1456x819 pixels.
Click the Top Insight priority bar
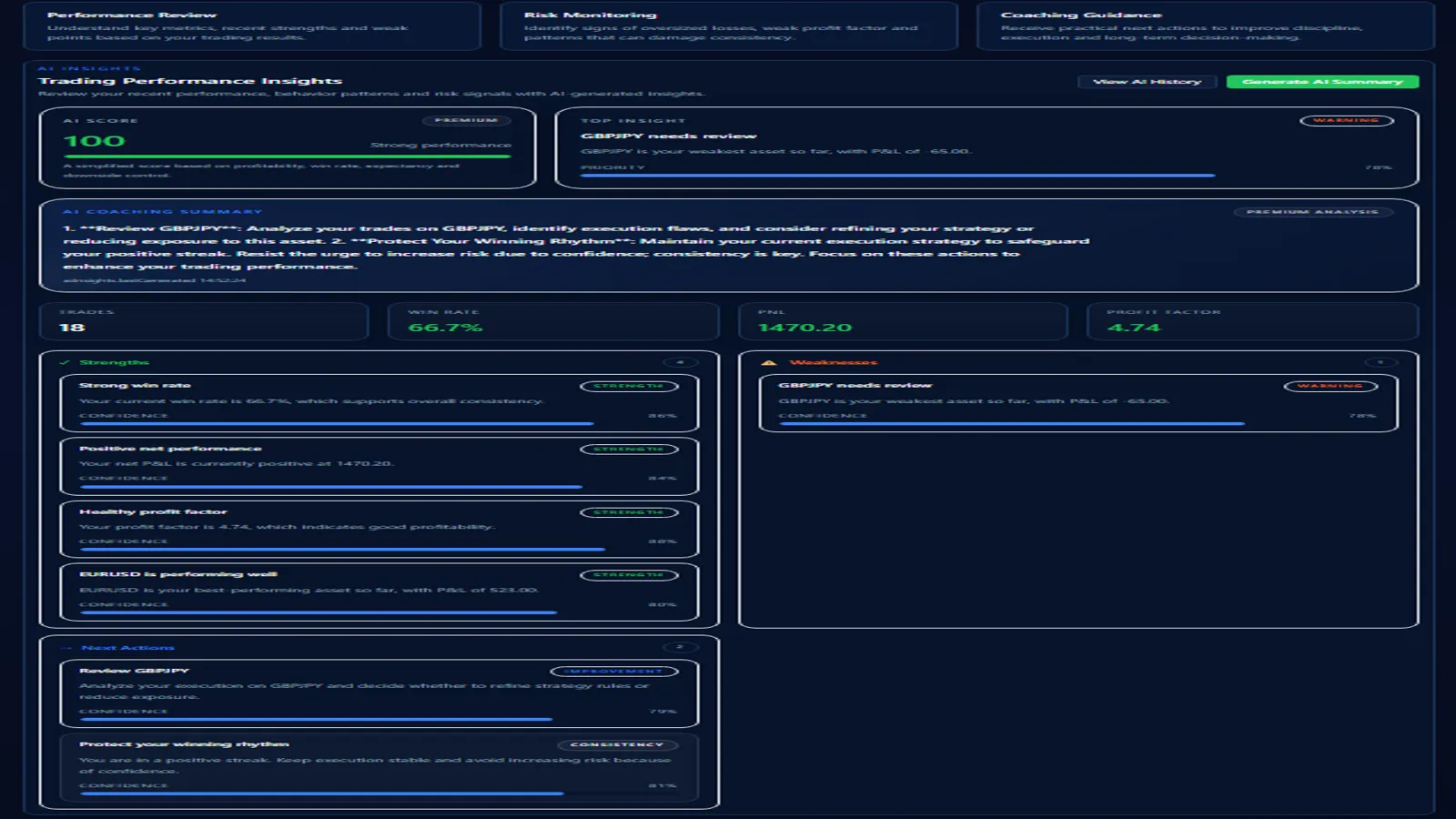coord(897,175)
